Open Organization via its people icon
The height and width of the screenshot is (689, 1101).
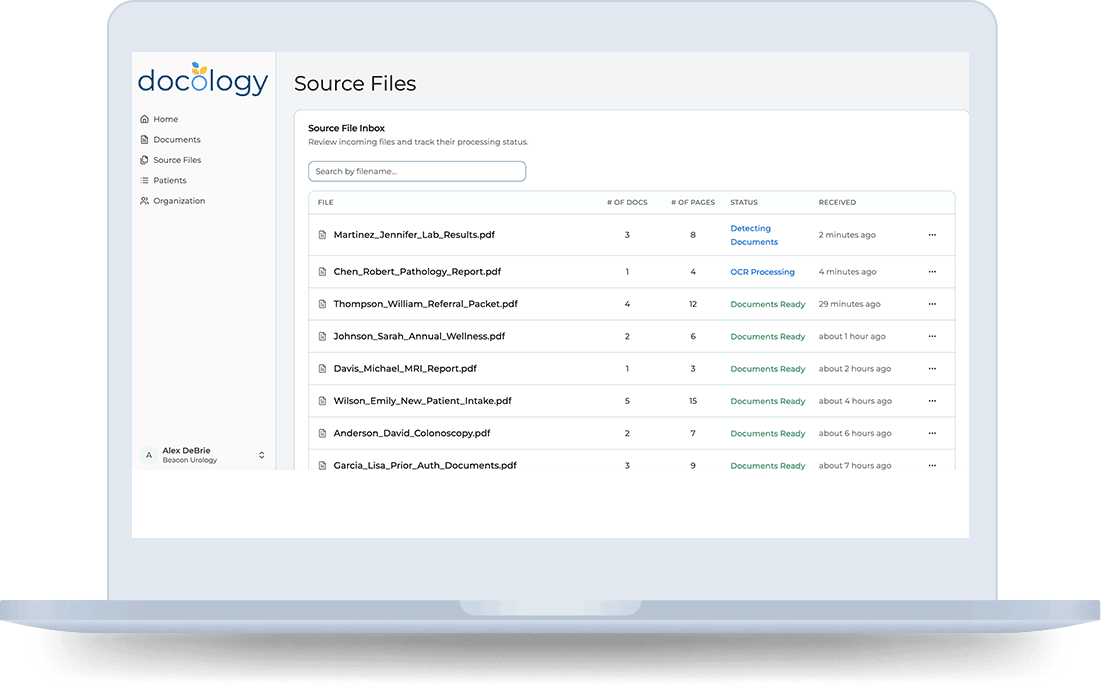144,200
